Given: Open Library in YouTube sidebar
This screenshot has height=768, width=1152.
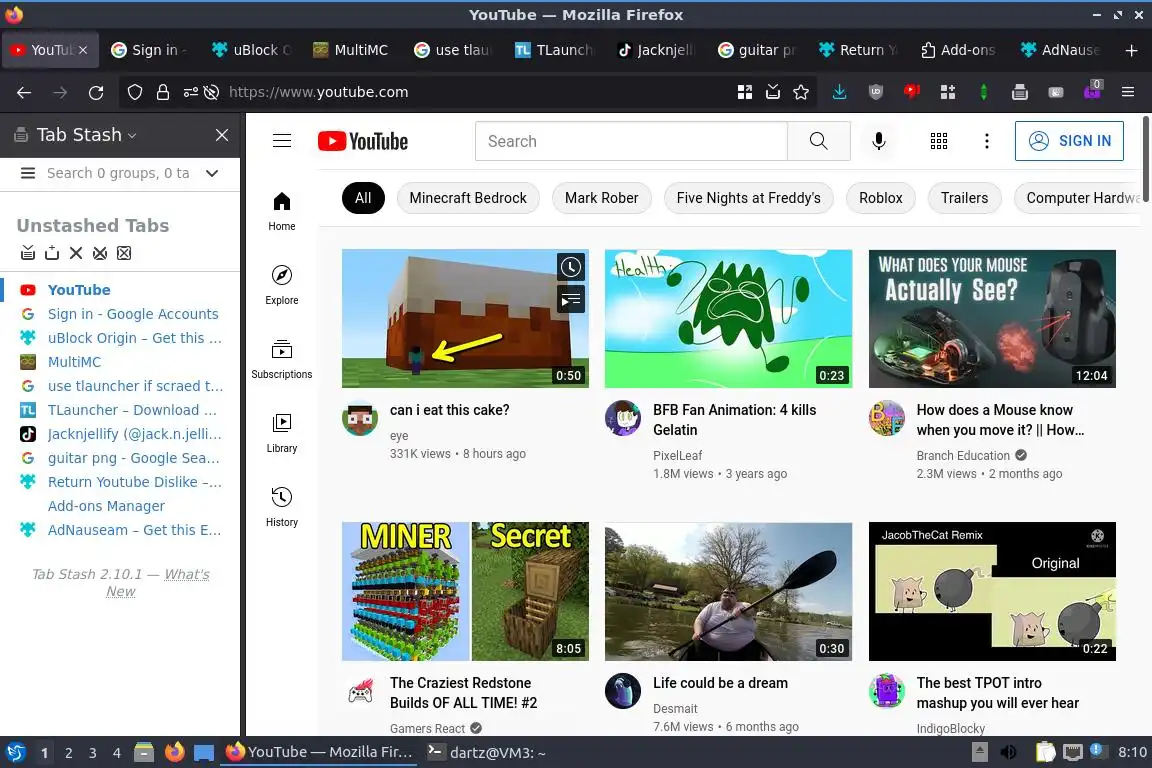Looking at the screenshot, I should click(281, 433).
